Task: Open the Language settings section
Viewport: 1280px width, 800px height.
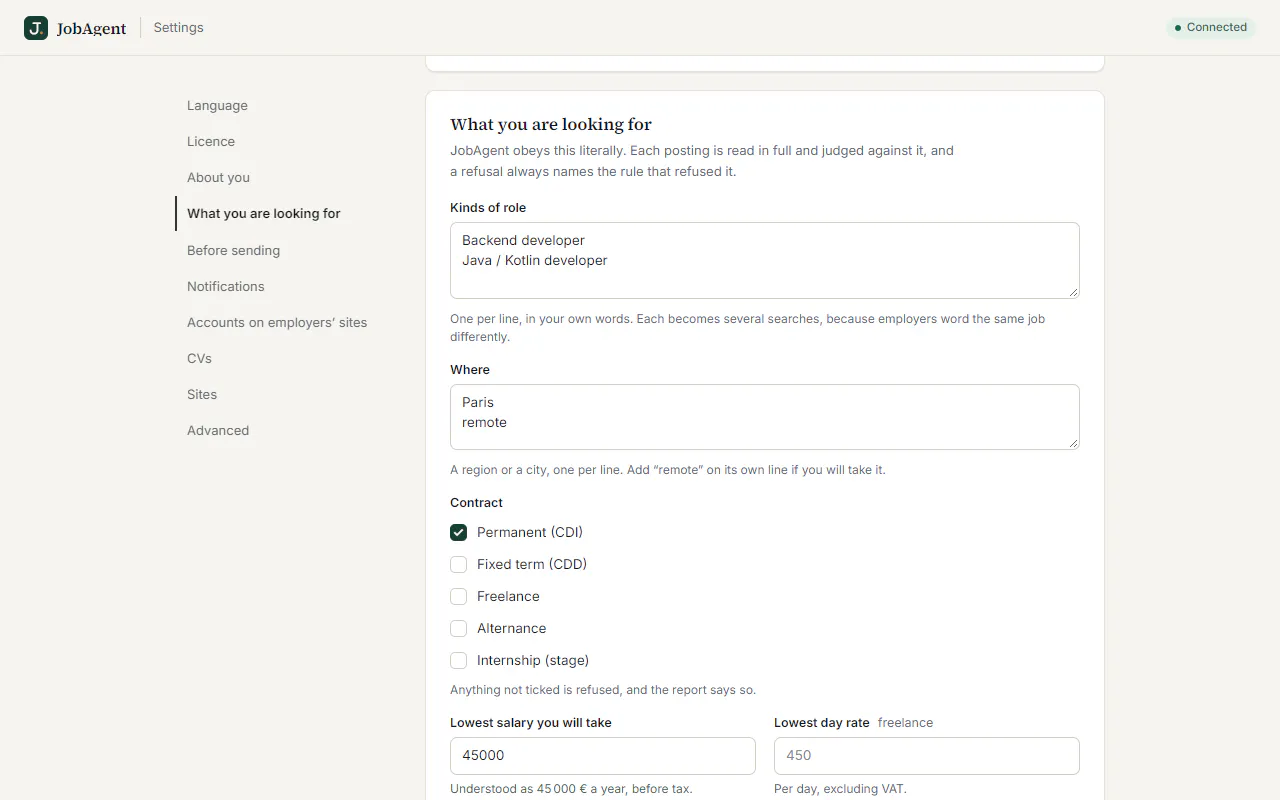Action: pos(217,105)
